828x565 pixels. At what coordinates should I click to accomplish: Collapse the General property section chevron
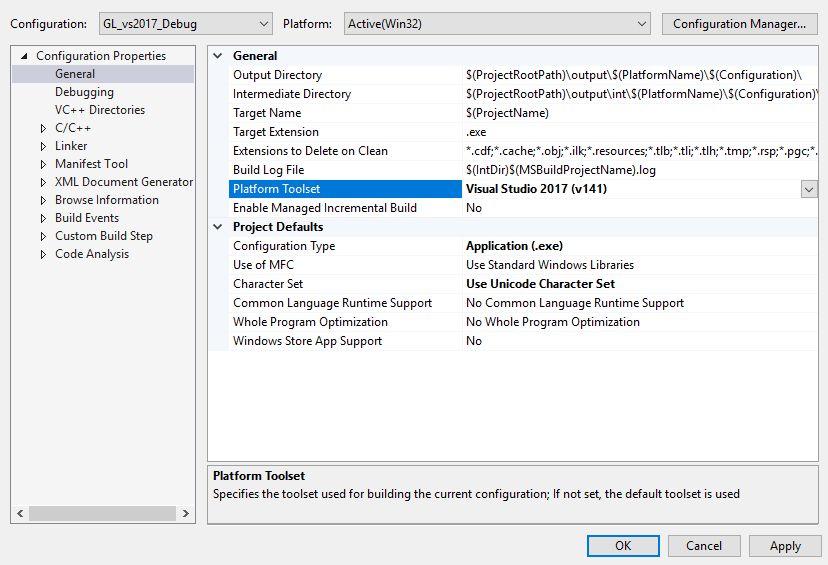coord(219,56)
